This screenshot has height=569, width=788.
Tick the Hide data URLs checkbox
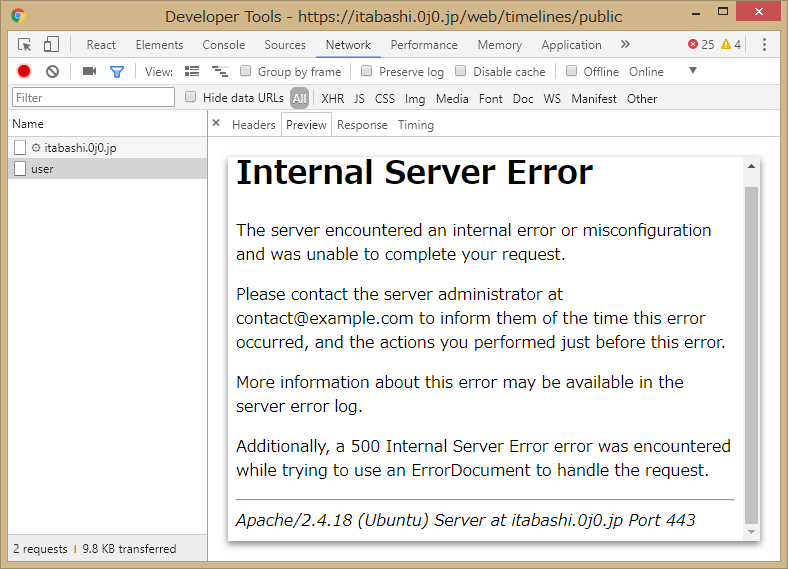191,98
